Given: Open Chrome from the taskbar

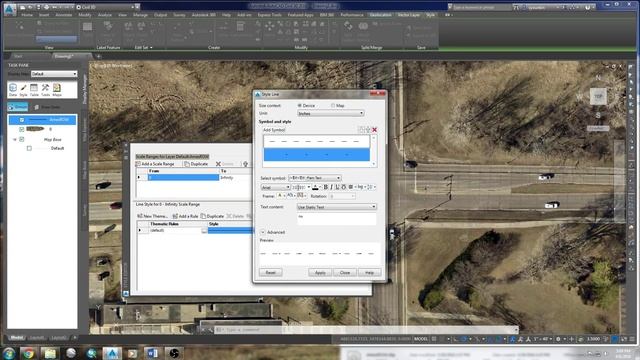Looking at the screenshot, I should click(28, 353).
